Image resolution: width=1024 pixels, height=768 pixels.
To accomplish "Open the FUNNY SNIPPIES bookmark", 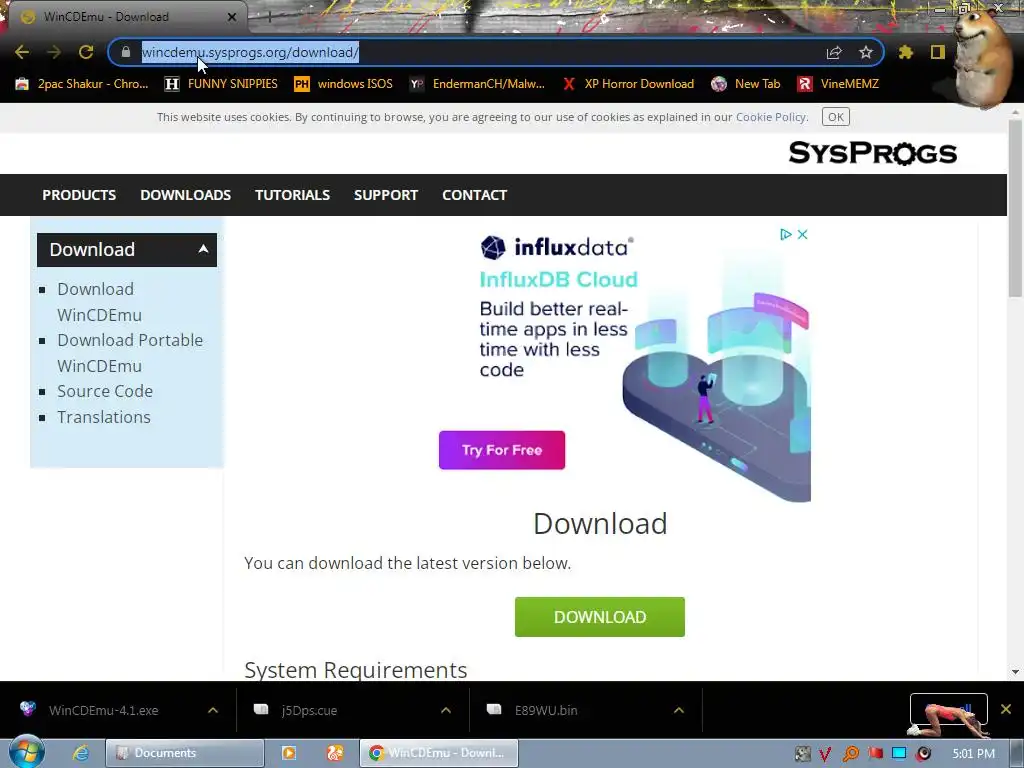I will (x=221, y=84).
